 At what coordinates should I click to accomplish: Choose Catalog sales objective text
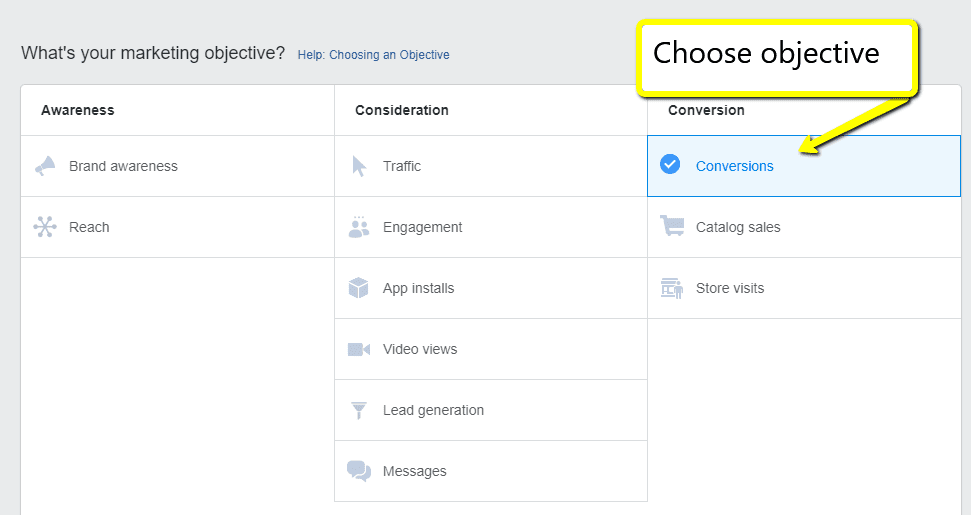[738, 227]
